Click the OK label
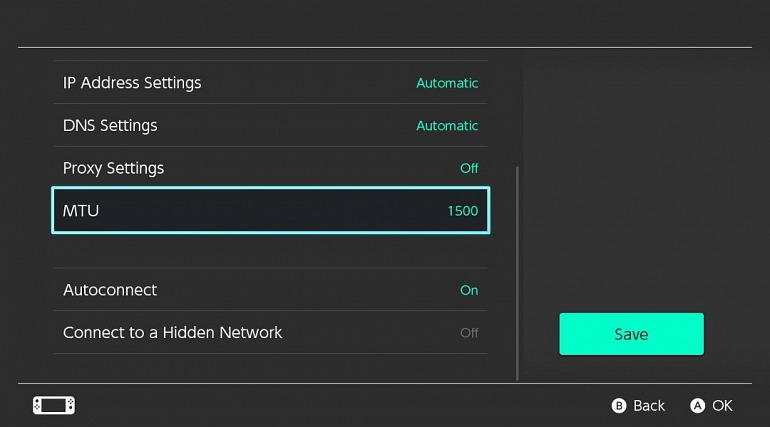Viewport: 770px width, 427px height. click(x=722, y=406)
